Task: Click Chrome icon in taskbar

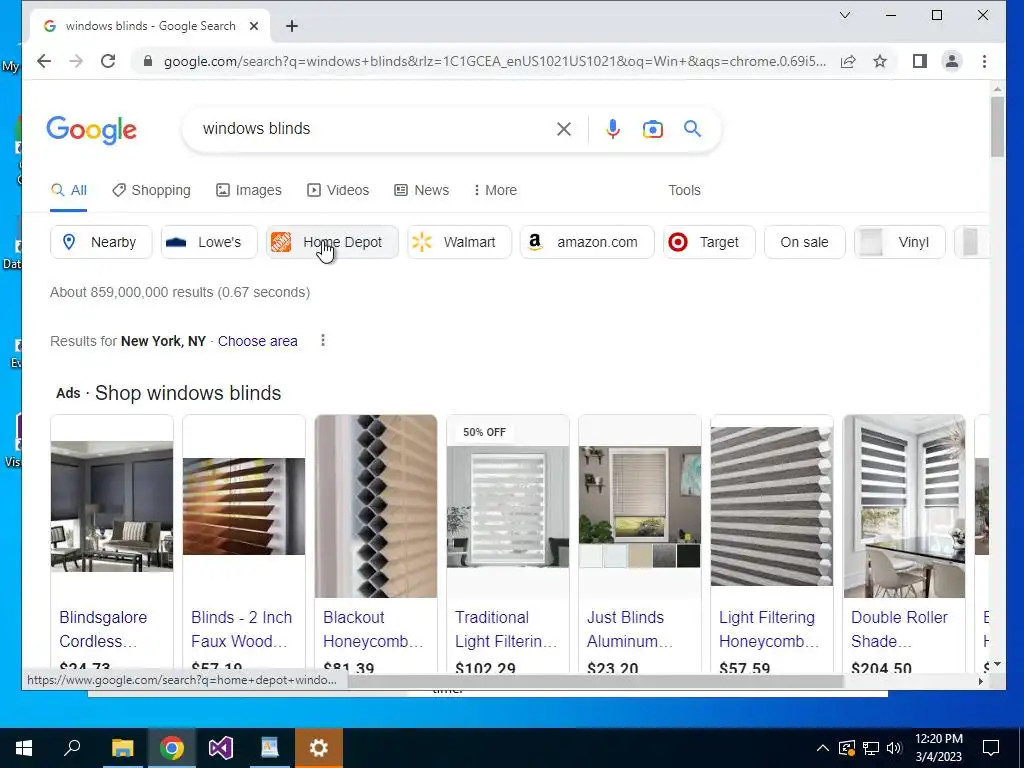Action: click(172, 748)
